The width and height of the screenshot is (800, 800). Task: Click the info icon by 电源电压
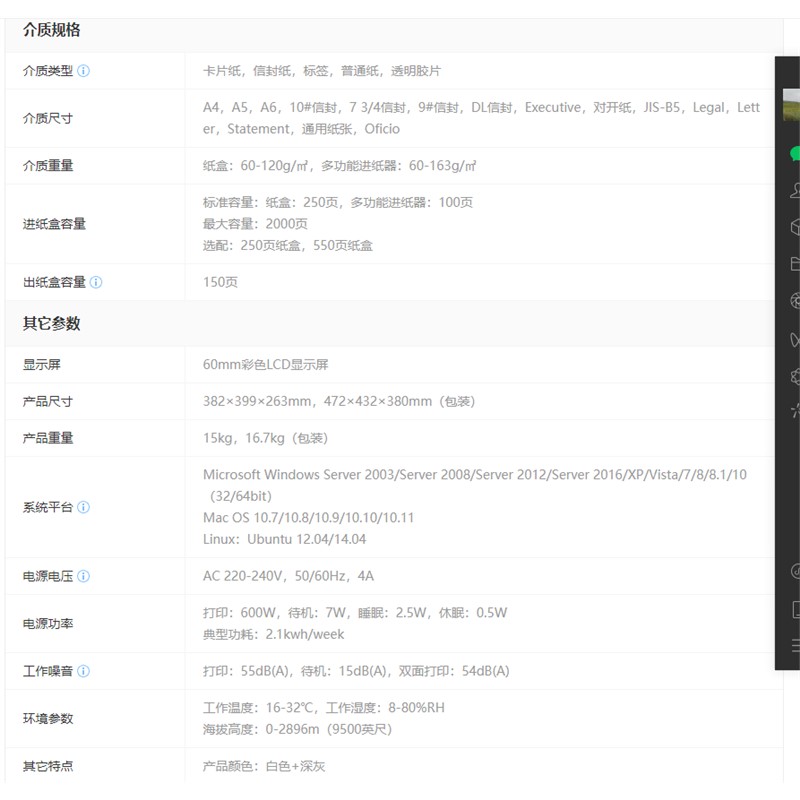pyautogui.click(x=84, y=576)
